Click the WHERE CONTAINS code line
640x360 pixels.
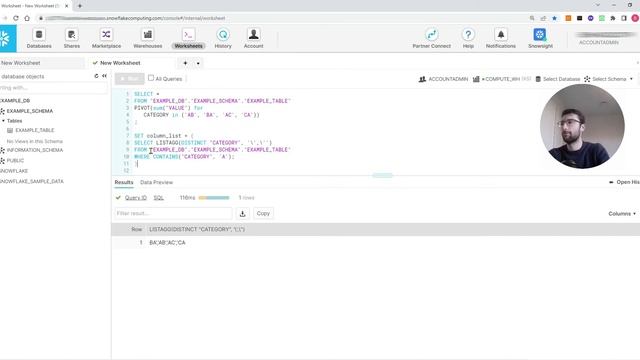pos(184,157)
